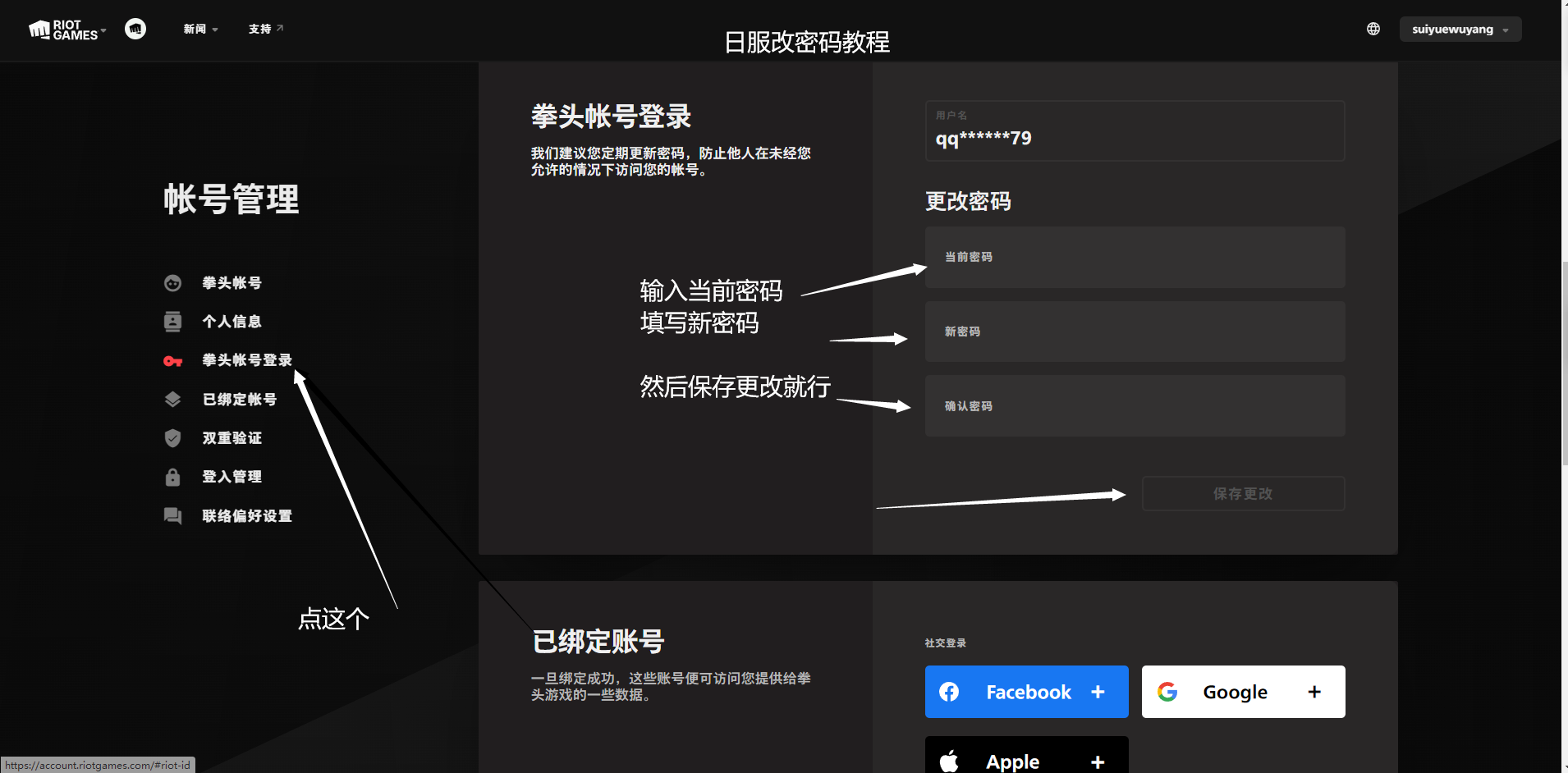Link Facebook account

[1026, 692]
